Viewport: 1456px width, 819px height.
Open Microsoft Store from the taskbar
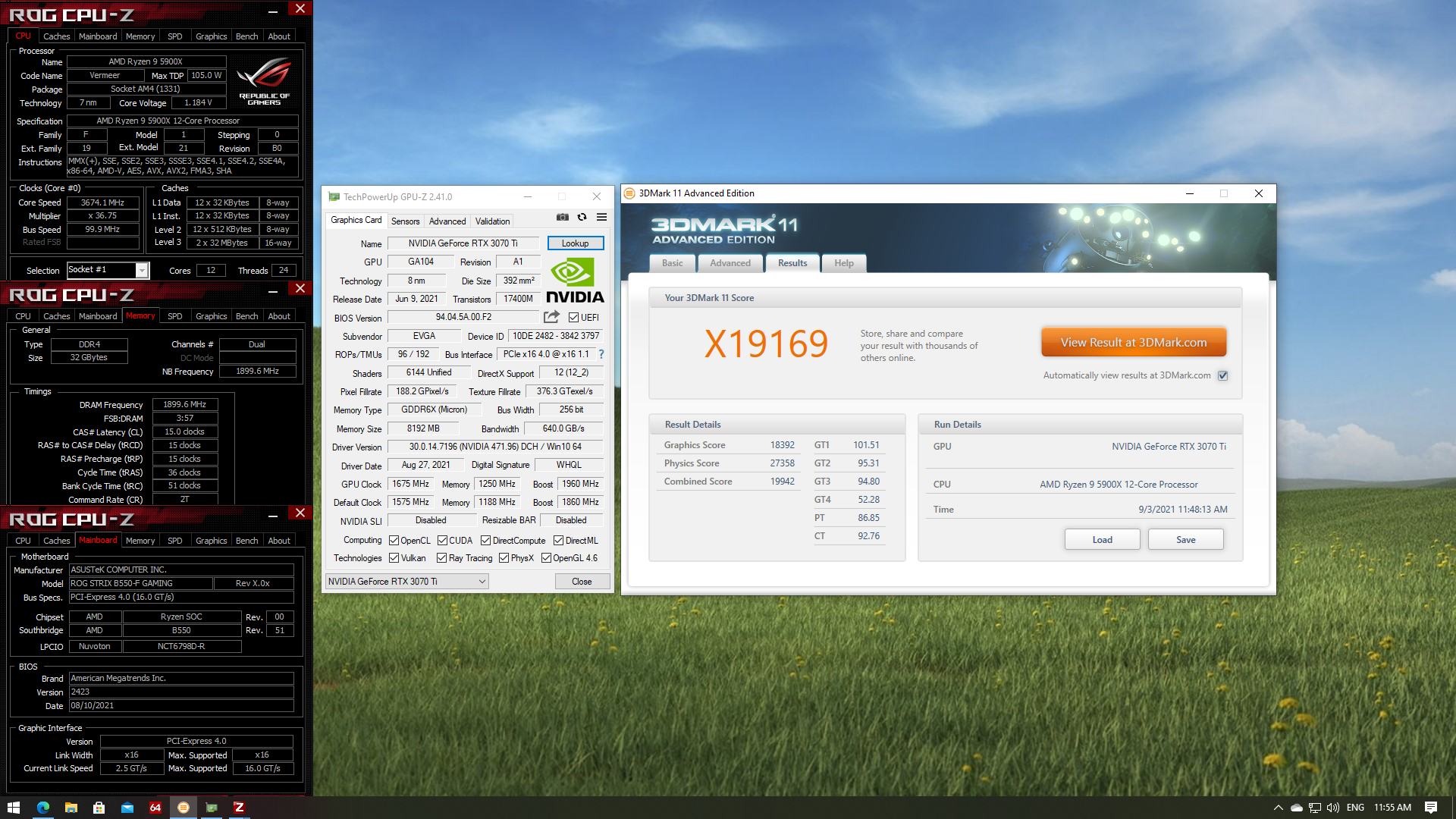tap(99, 808)
